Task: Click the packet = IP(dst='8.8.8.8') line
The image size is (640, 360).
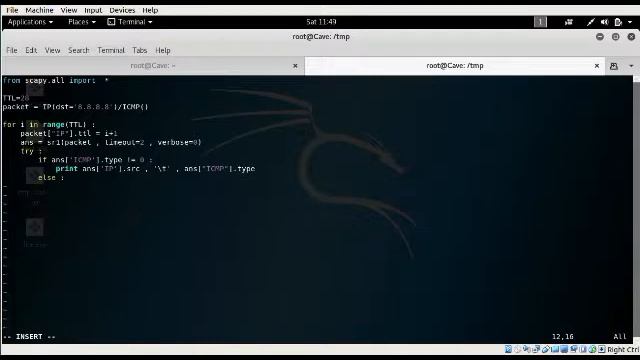Action: coord(76,107)
